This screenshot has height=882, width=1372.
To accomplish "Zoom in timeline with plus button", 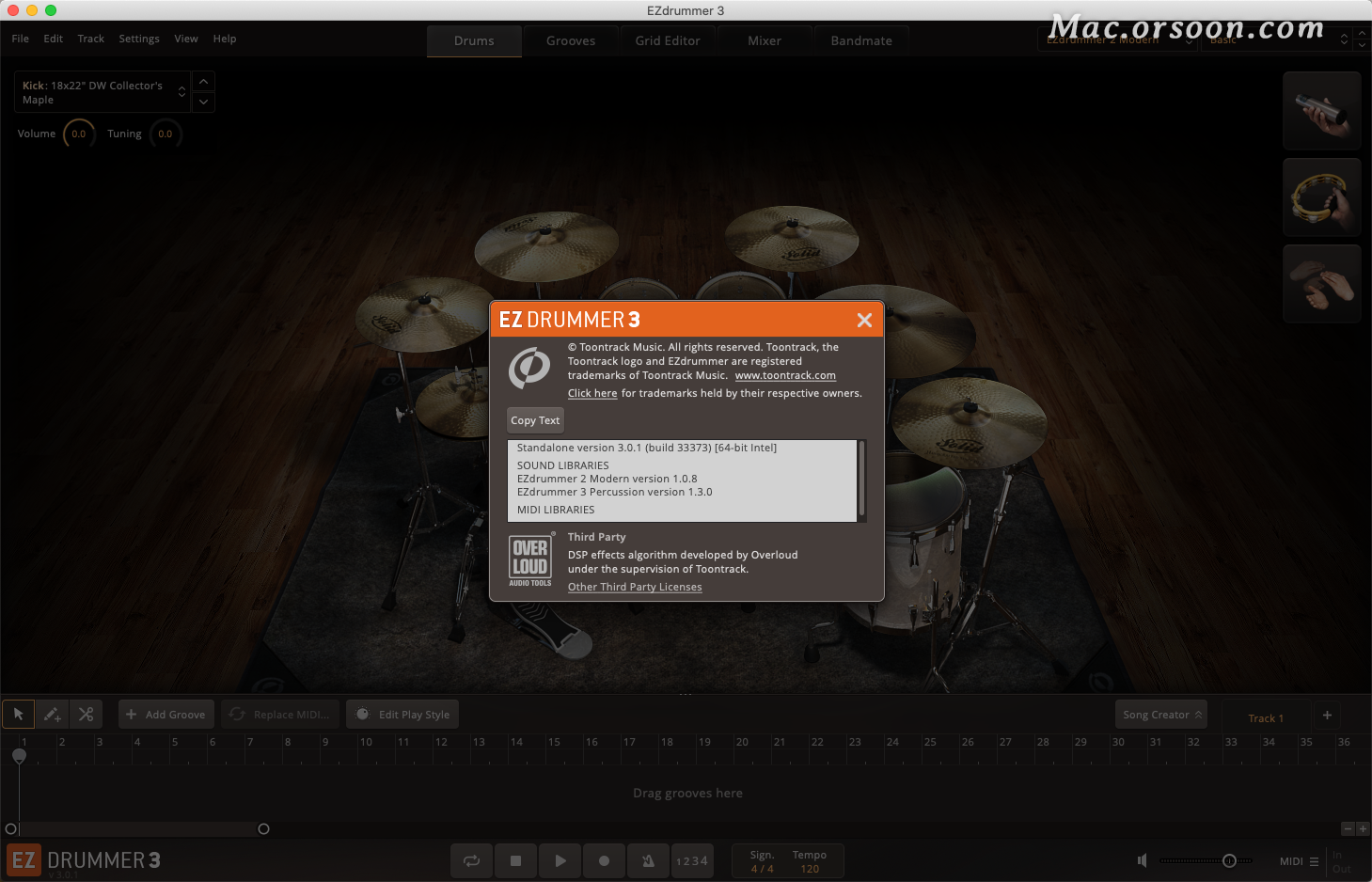I will (1363, 828).
